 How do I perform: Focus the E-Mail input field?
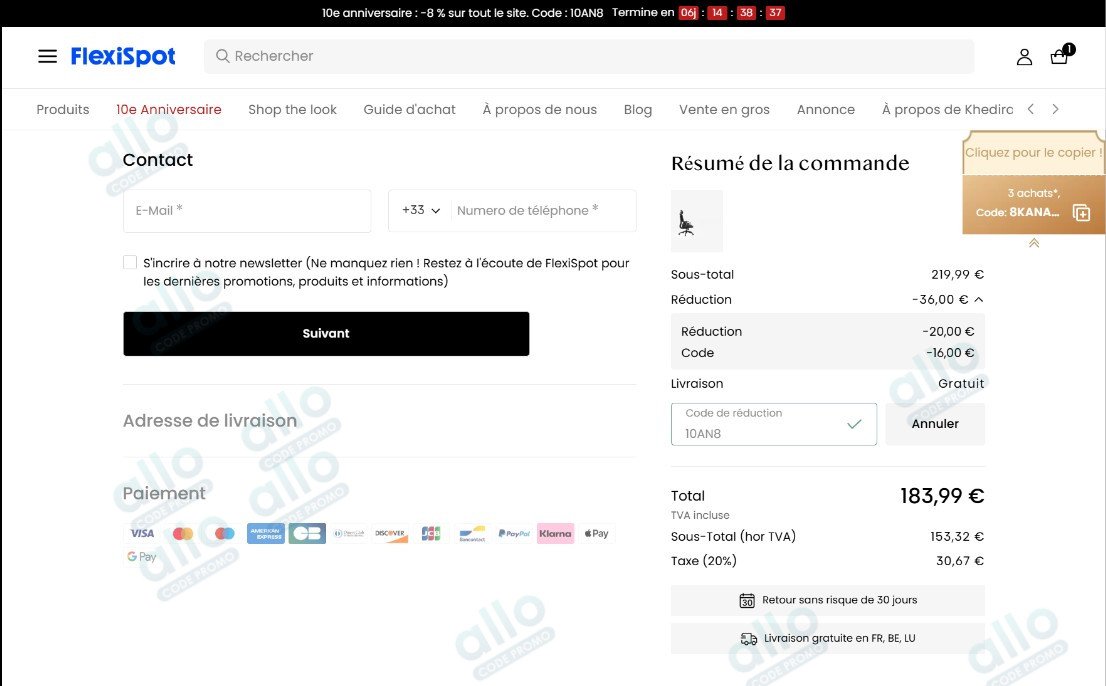[x=247, y=210]
